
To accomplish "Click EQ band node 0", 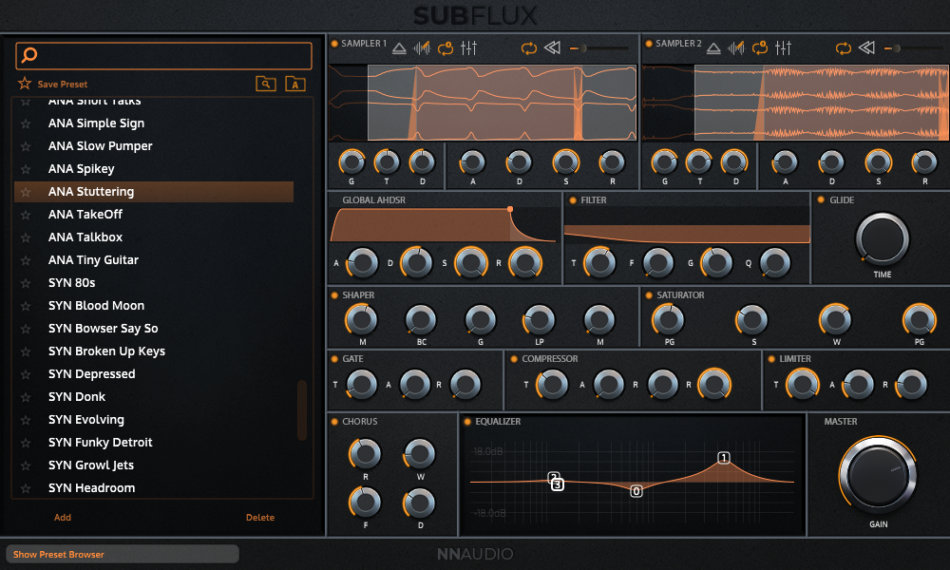I will pyautogui.click(x=636, y=491).
